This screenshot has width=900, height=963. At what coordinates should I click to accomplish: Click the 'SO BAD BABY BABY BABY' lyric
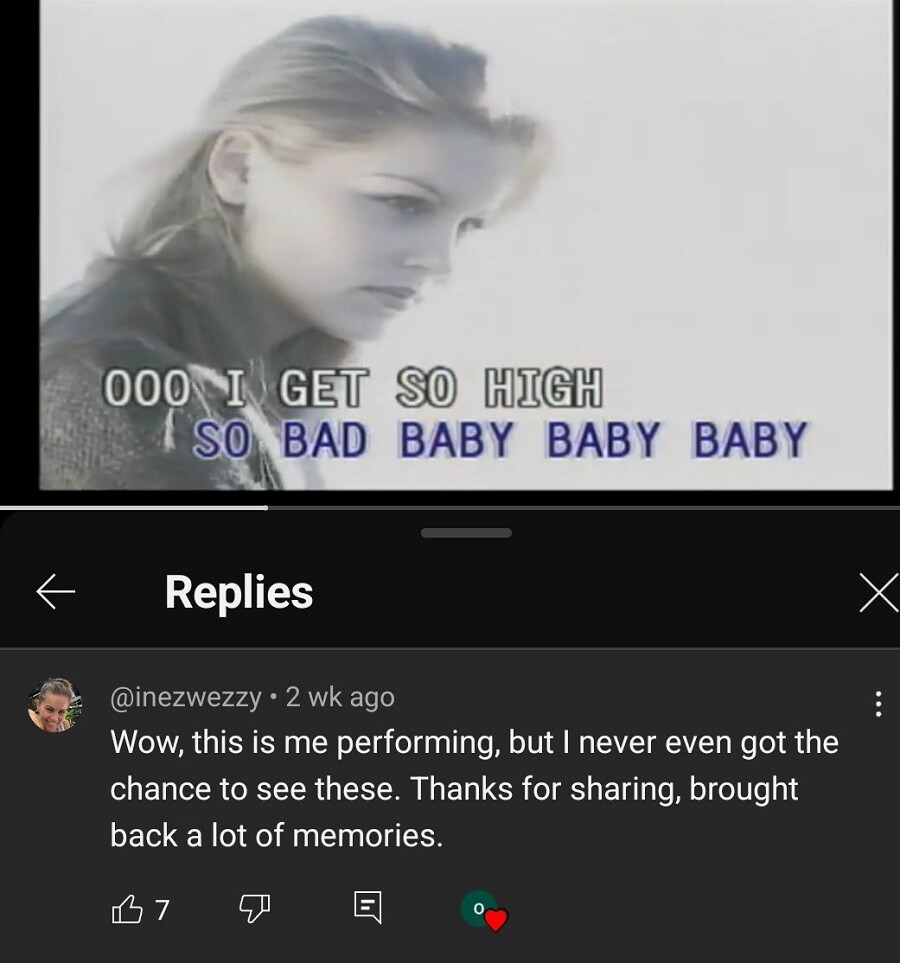pos(500,439)
